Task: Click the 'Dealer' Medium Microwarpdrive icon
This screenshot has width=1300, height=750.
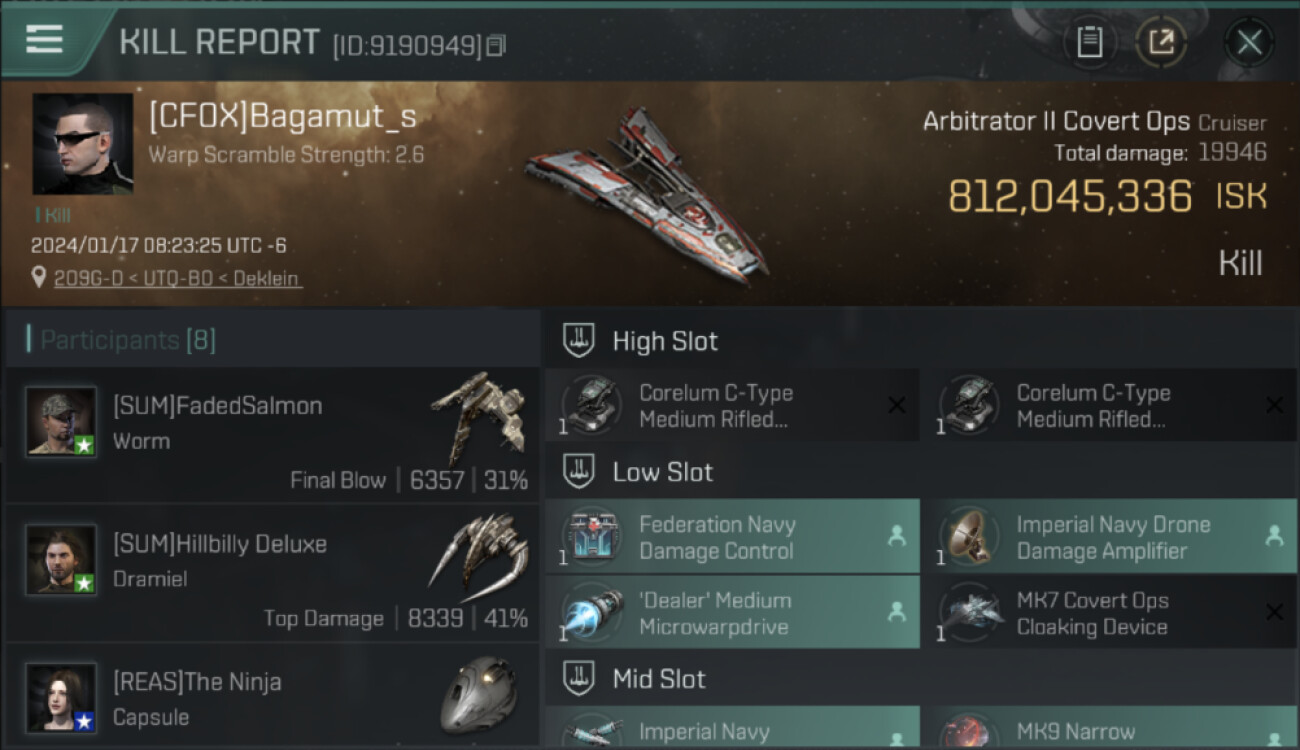Action: [x=592, y=612]
